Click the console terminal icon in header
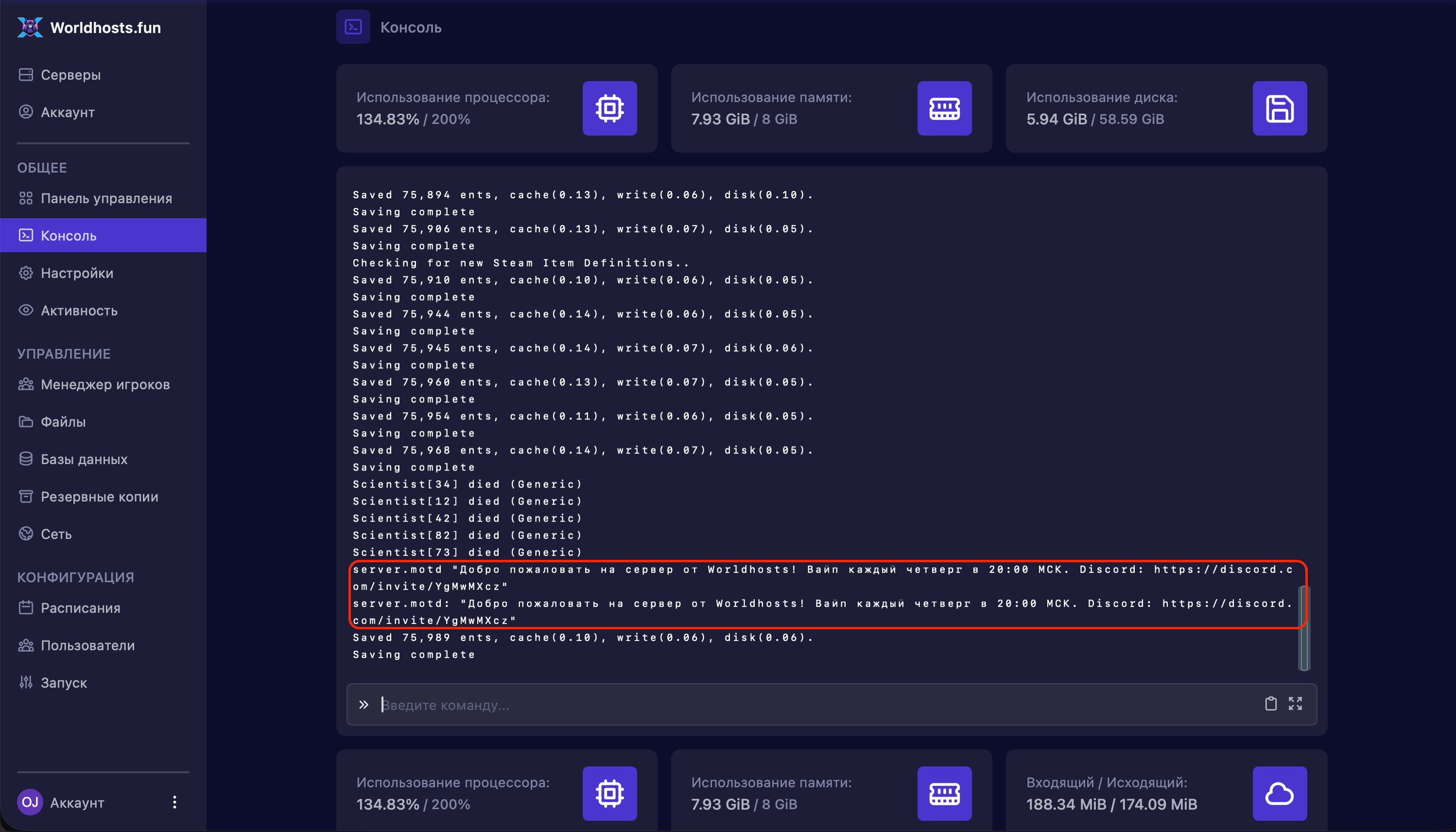1456x832 pixels. pyautogui.click(x=353, y=27)
